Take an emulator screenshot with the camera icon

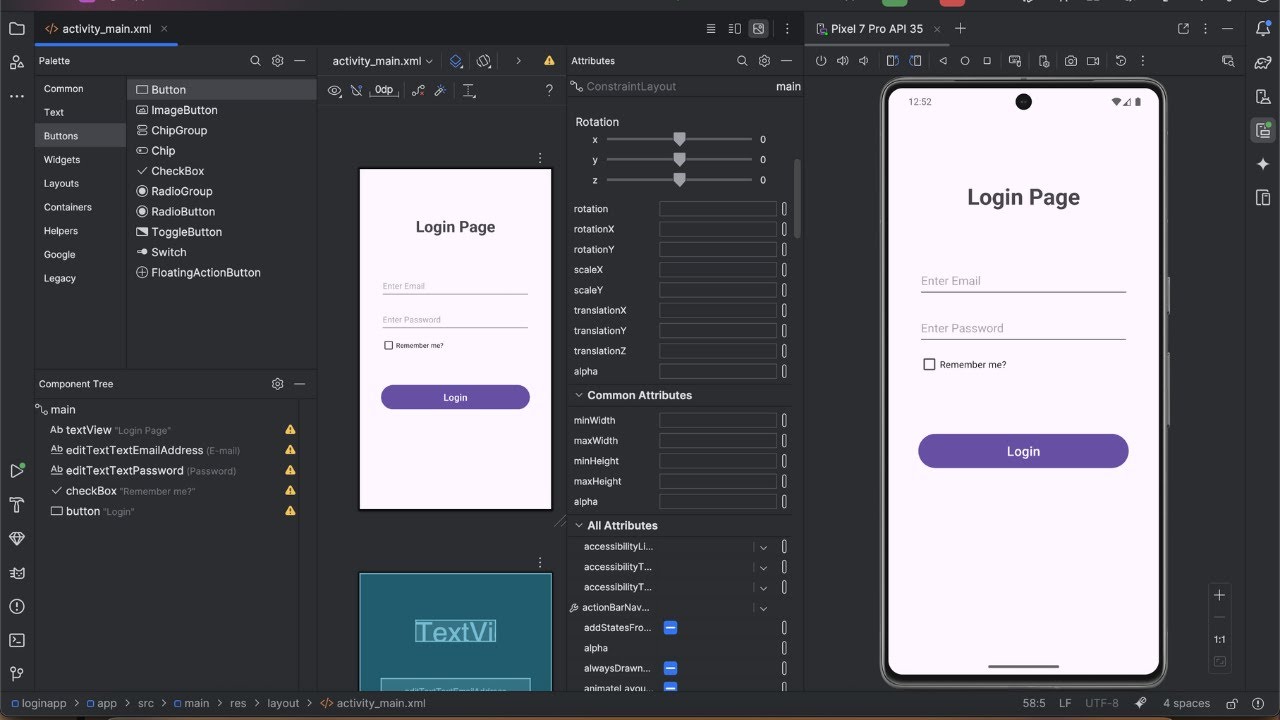(x=1071, y=61)
